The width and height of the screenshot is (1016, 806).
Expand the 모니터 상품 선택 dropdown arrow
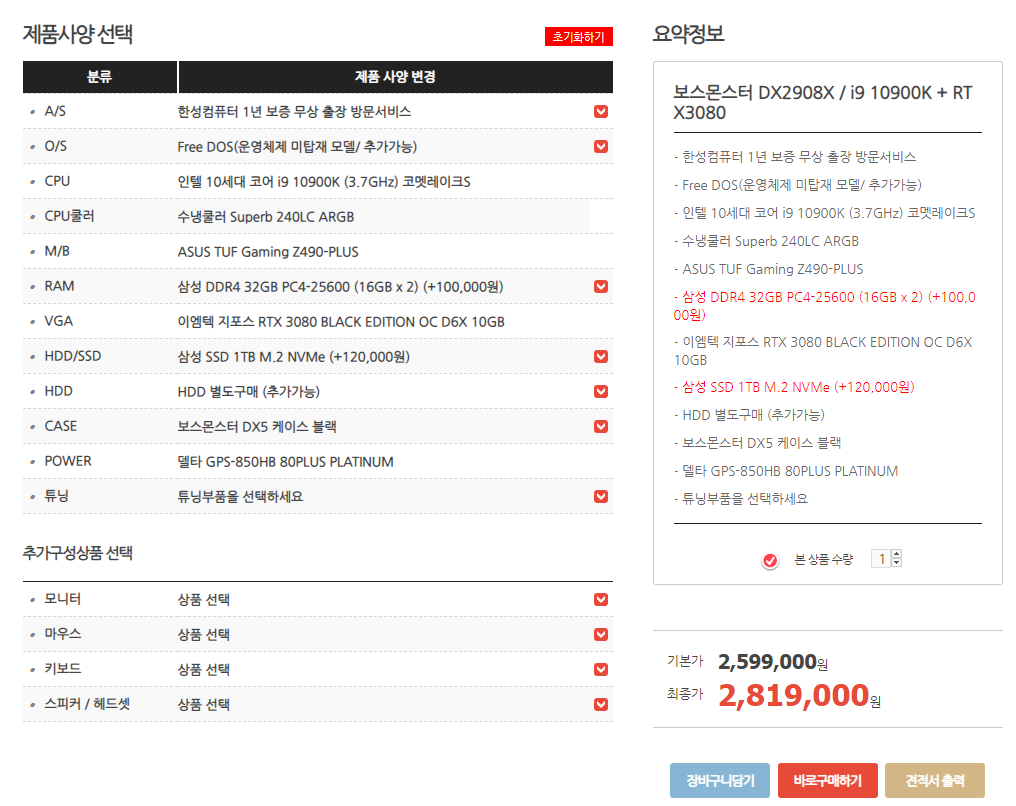[601, 599]
